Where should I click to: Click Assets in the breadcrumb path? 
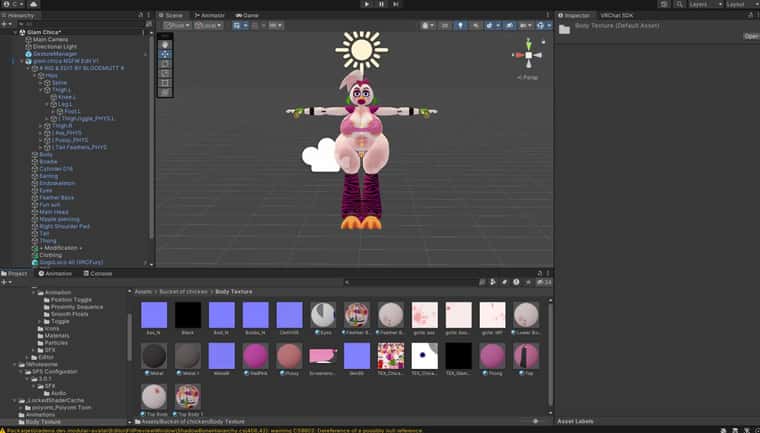coord(143,291)
